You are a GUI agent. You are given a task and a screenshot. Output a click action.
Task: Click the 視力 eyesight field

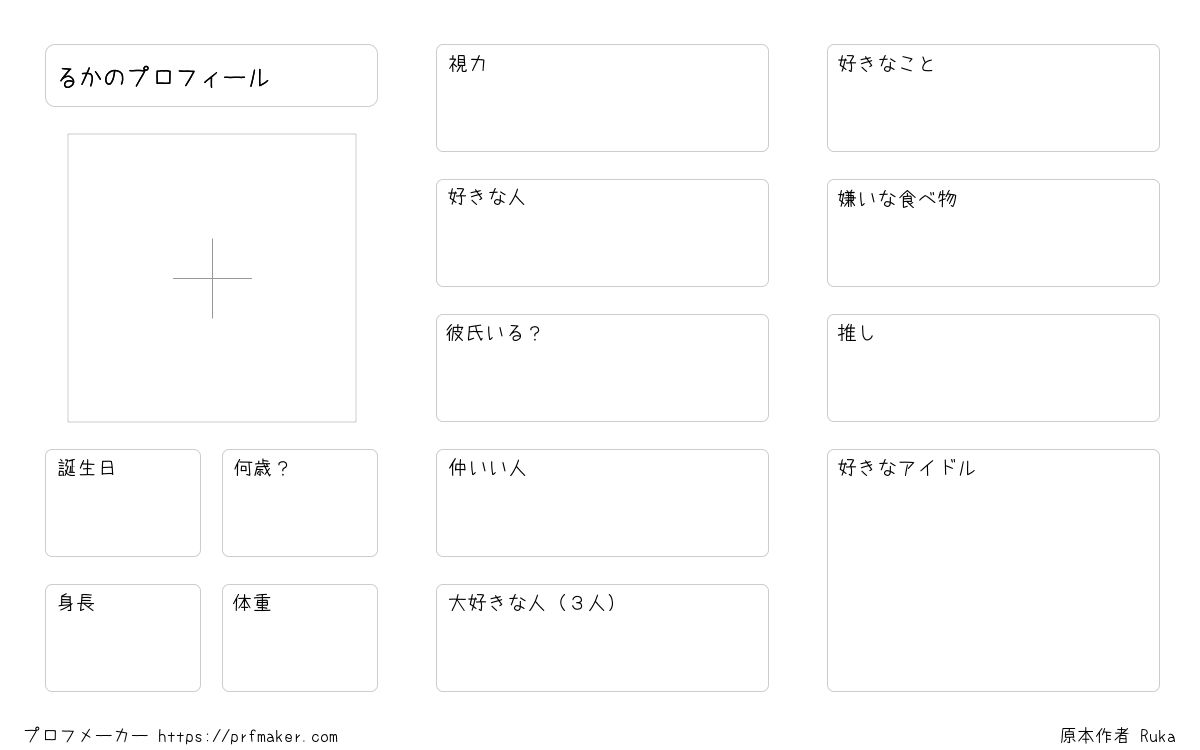click(602, 98)
